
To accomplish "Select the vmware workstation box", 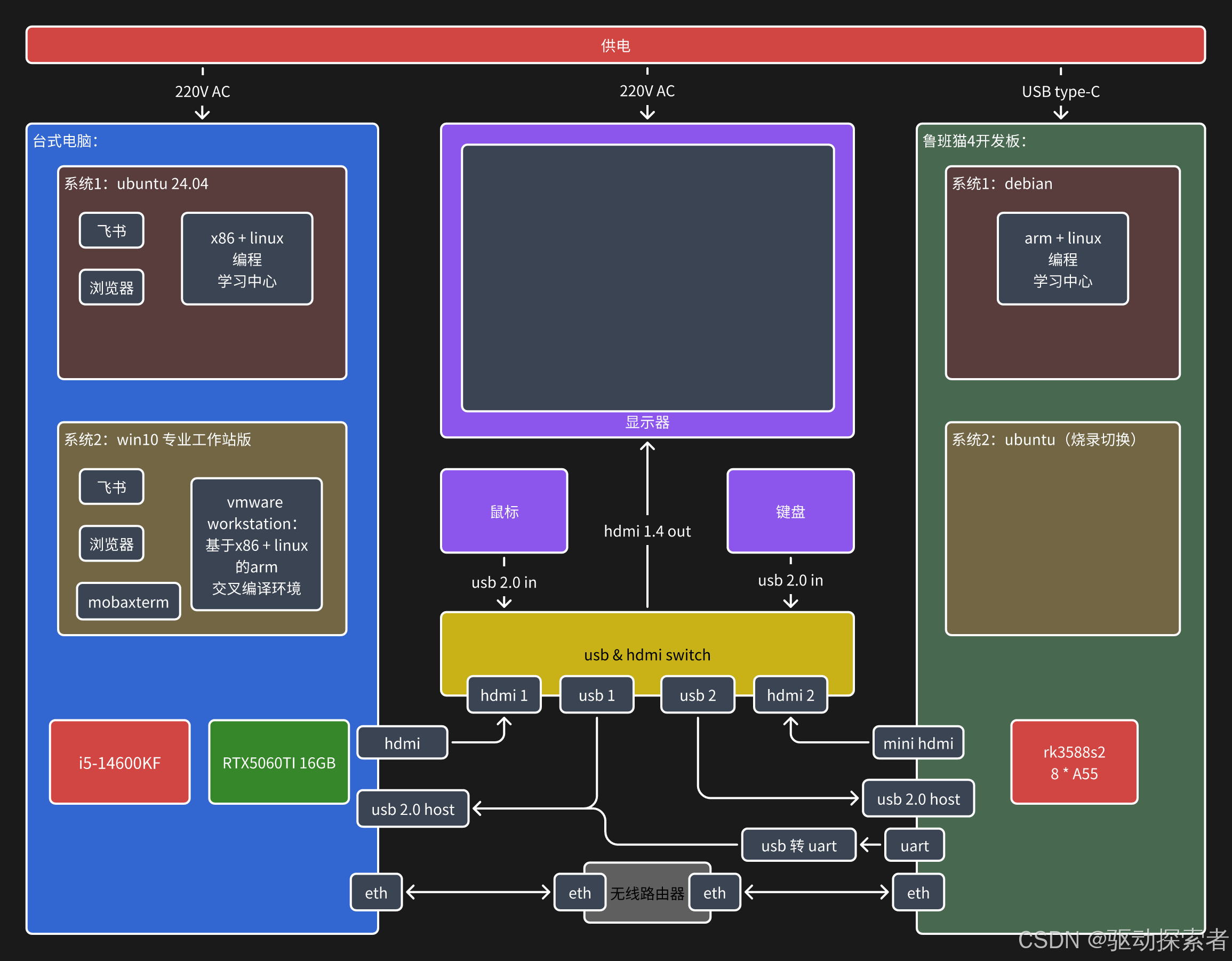I will [x=256, y=544].
